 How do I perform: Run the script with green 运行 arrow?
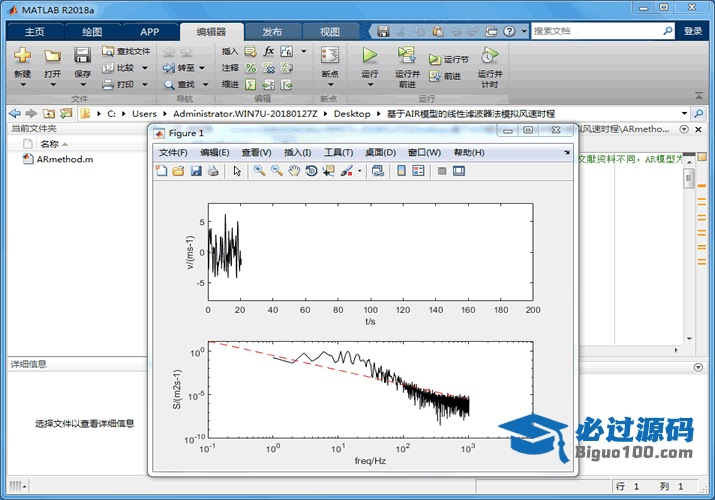[369, 56]
